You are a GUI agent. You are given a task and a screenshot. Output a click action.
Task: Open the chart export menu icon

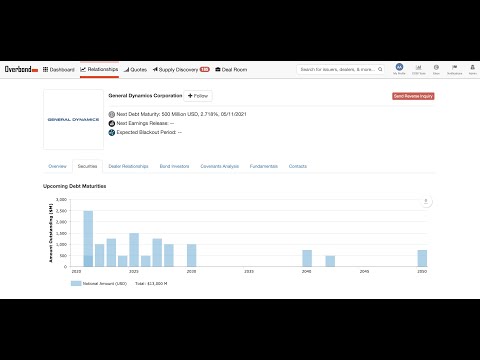(426, 201)
